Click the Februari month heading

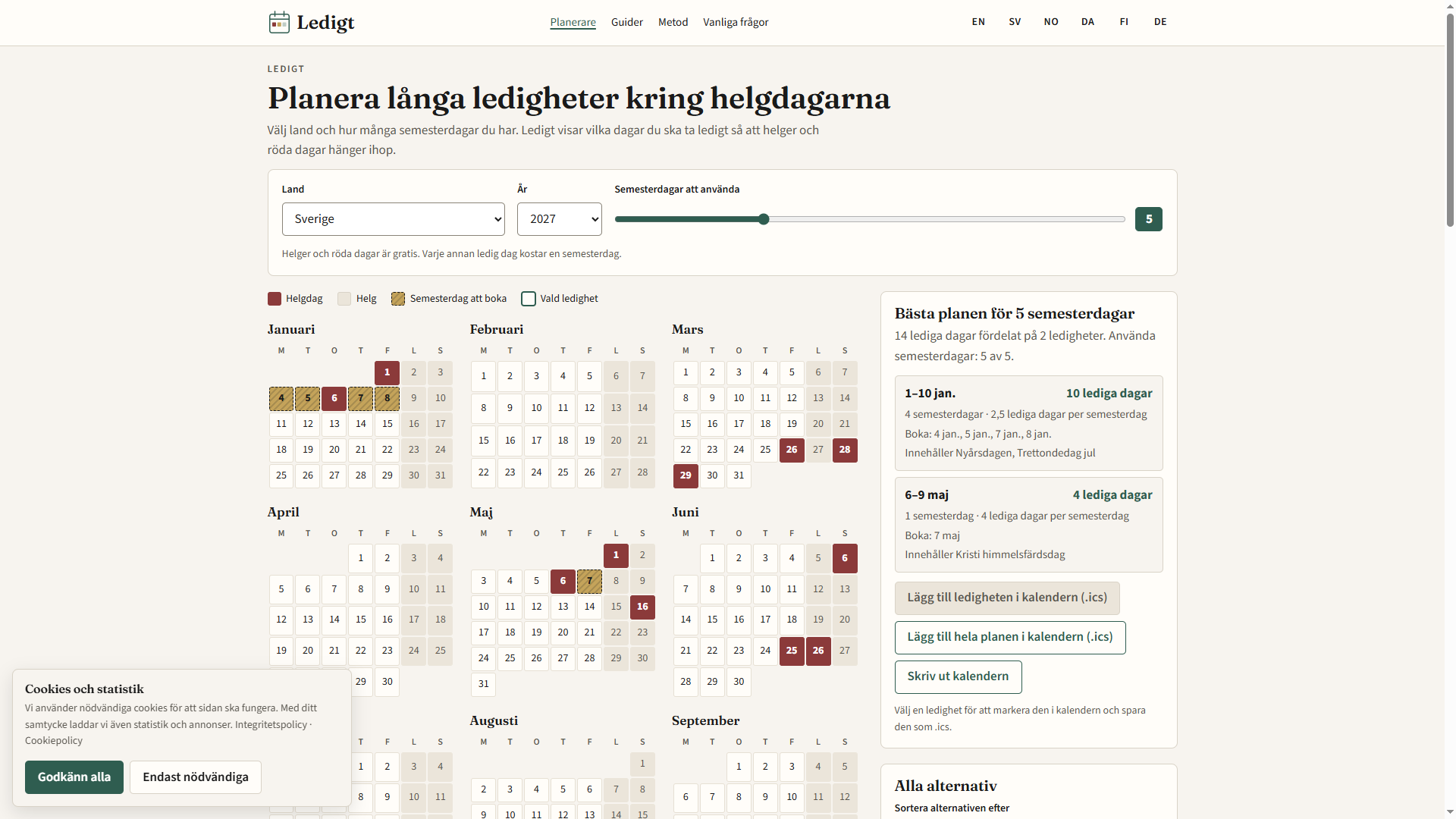[x=497, y=329]
